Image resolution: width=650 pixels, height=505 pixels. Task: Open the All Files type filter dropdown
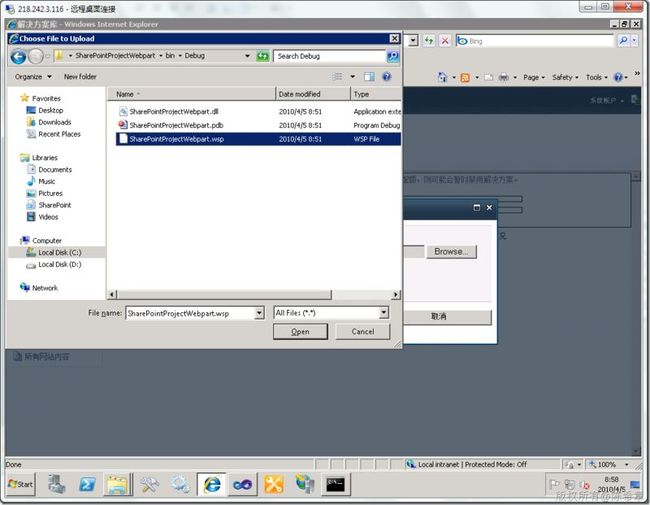tap(384, 313)
